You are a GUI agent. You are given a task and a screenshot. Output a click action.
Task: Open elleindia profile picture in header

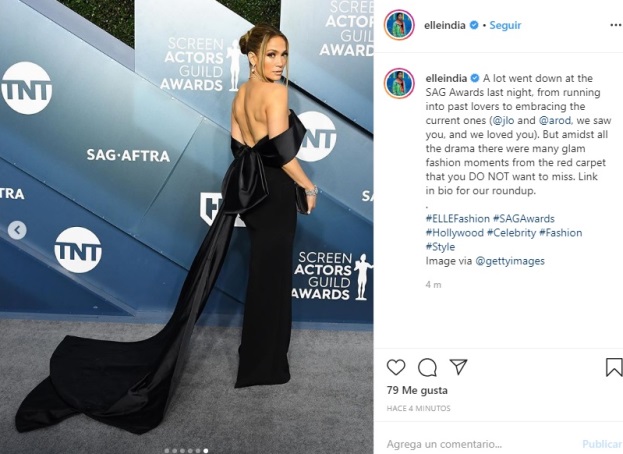click(399, 25)
